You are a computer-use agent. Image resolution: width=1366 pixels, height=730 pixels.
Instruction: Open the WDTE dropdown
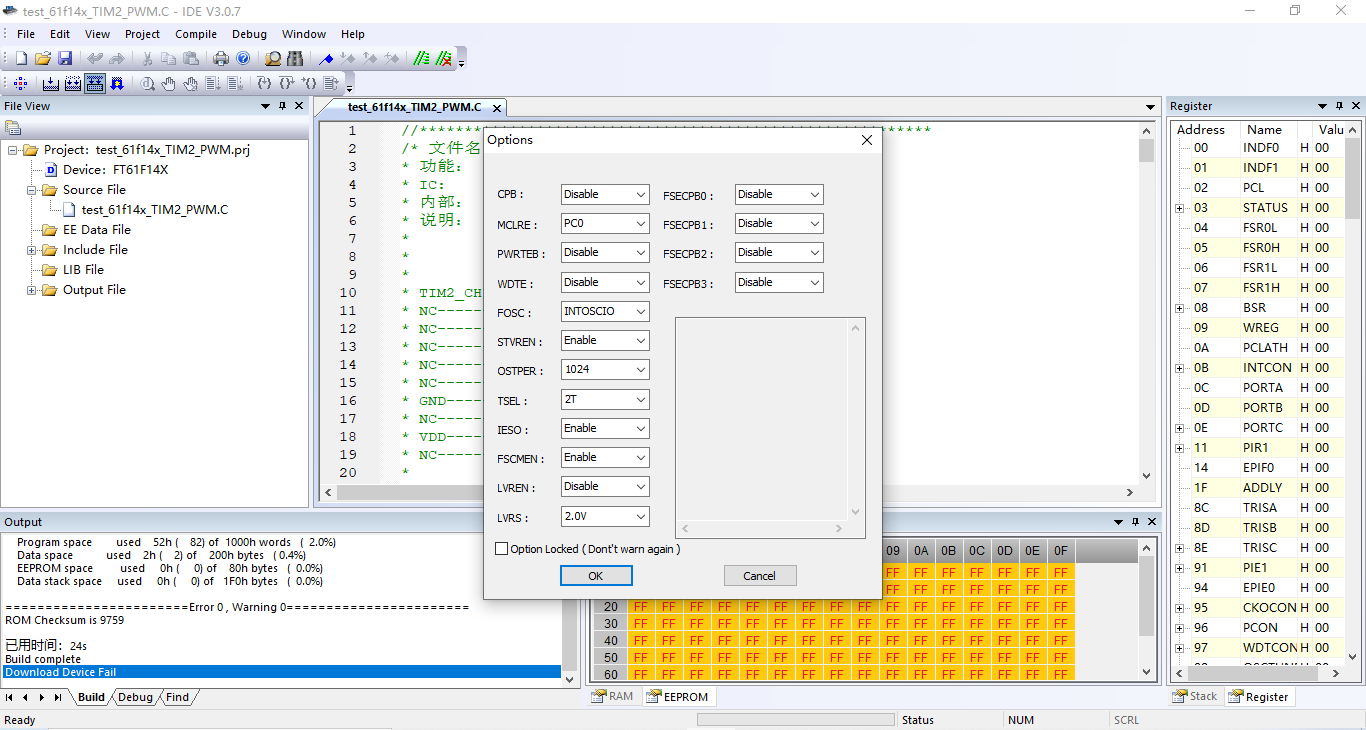click(605, 282)
